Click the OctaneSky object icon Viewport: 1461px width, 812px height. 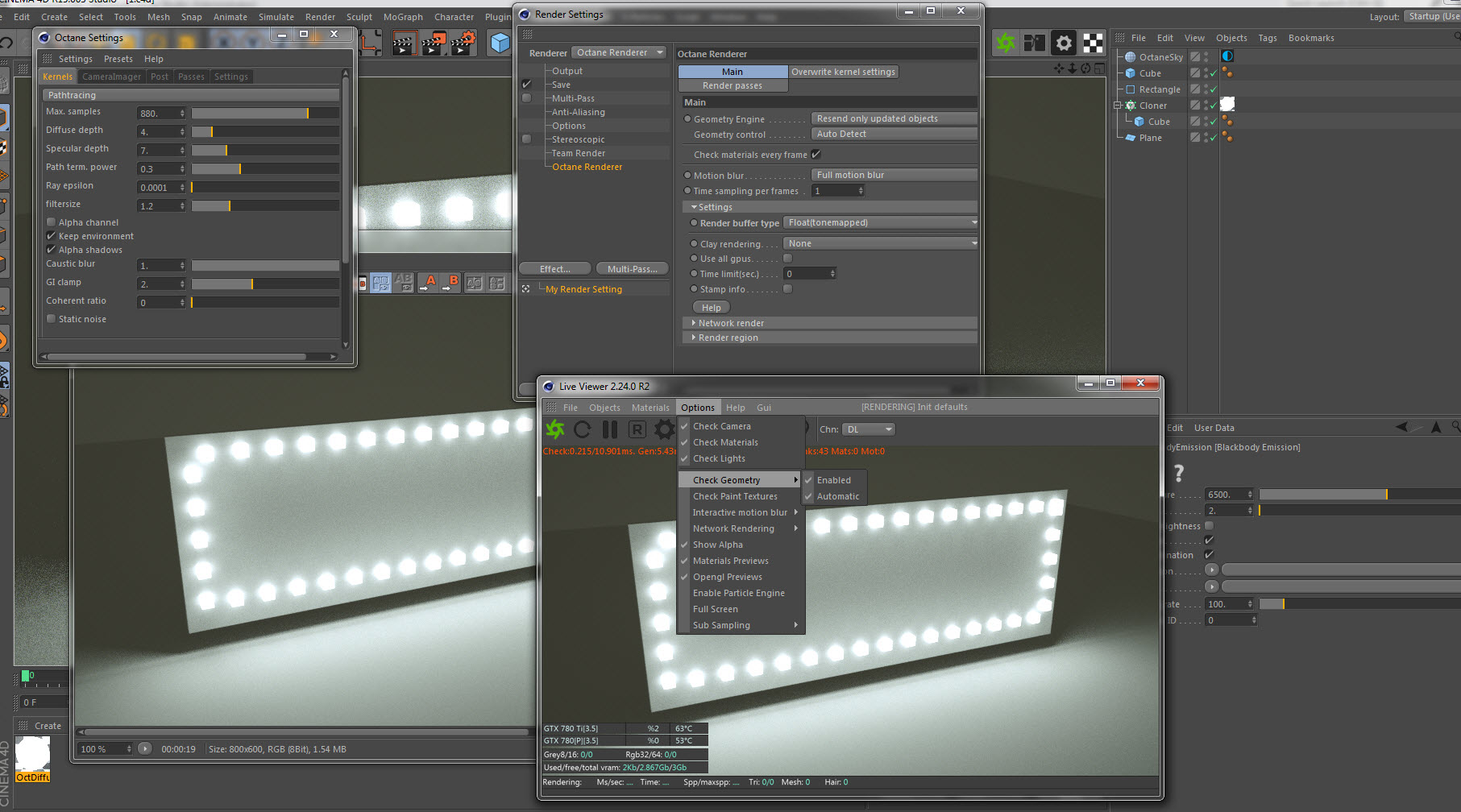1131,57
